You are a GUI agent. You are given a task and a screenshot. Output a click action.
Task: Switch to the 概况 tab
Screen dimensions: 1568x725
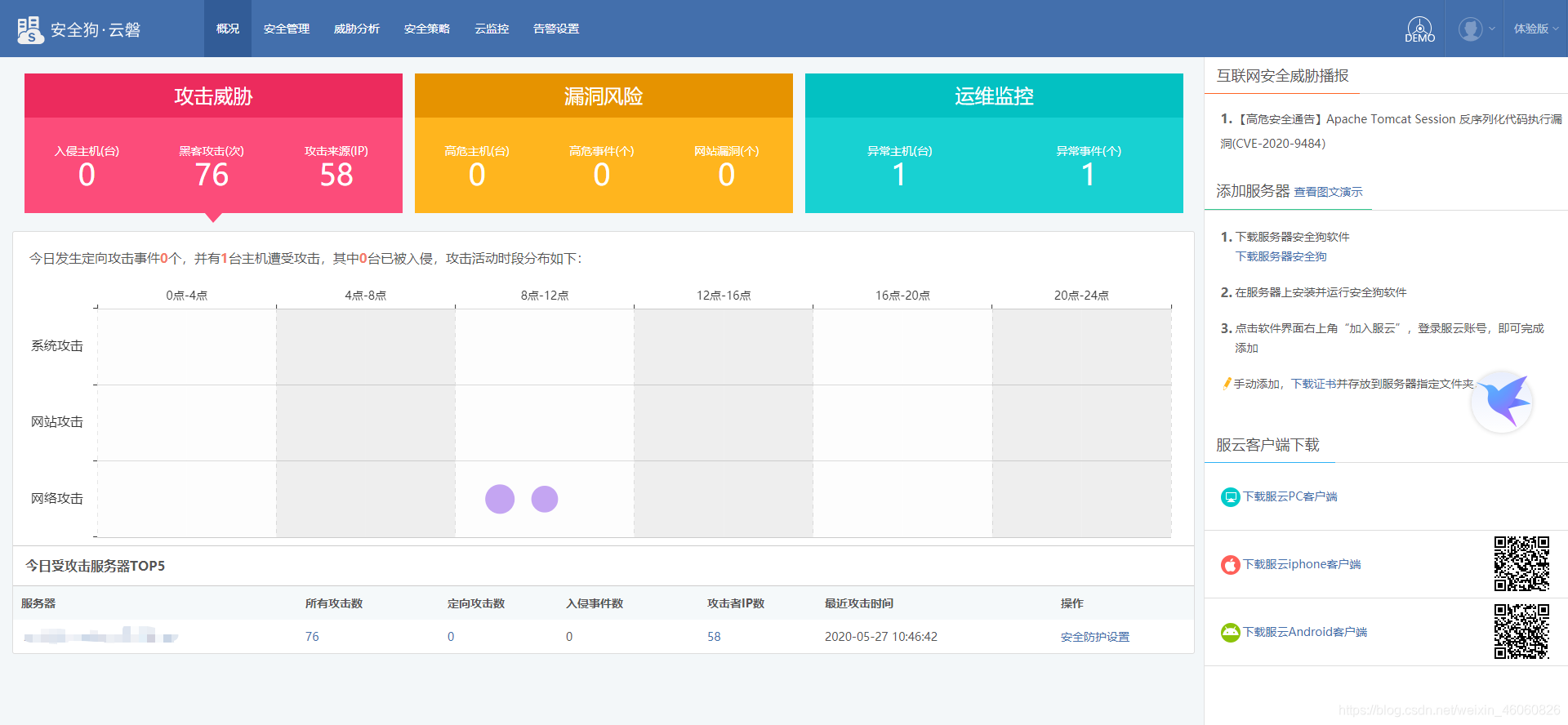[x=228, y=29]
